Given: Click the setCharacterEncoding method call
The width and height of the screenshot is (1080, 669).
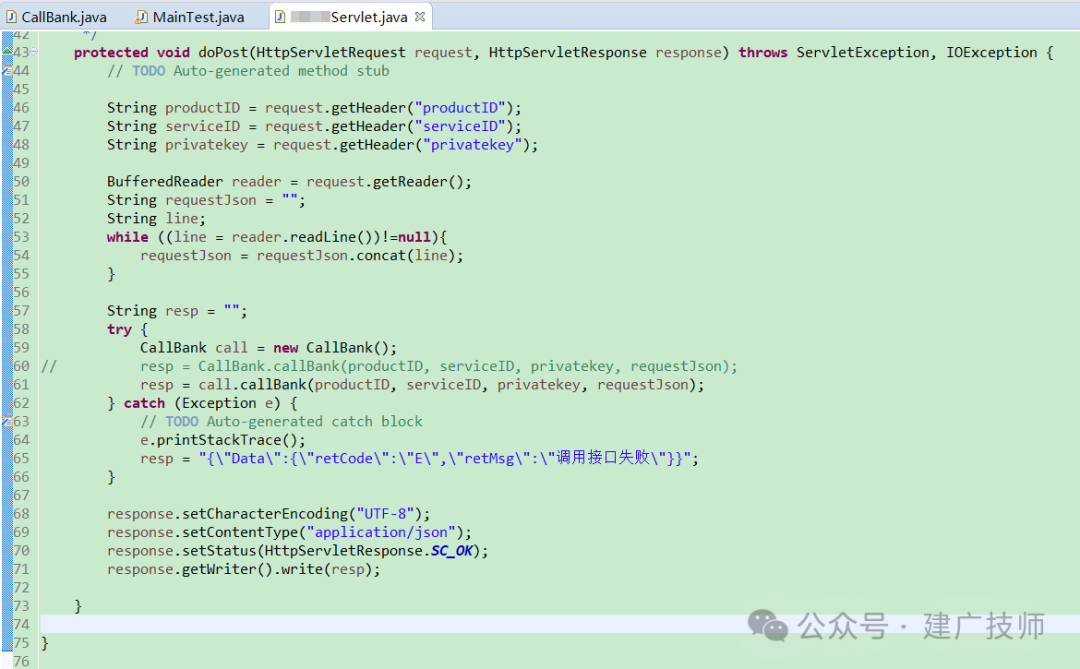Looking at the screenshot, I should click(x=264, y=514).
